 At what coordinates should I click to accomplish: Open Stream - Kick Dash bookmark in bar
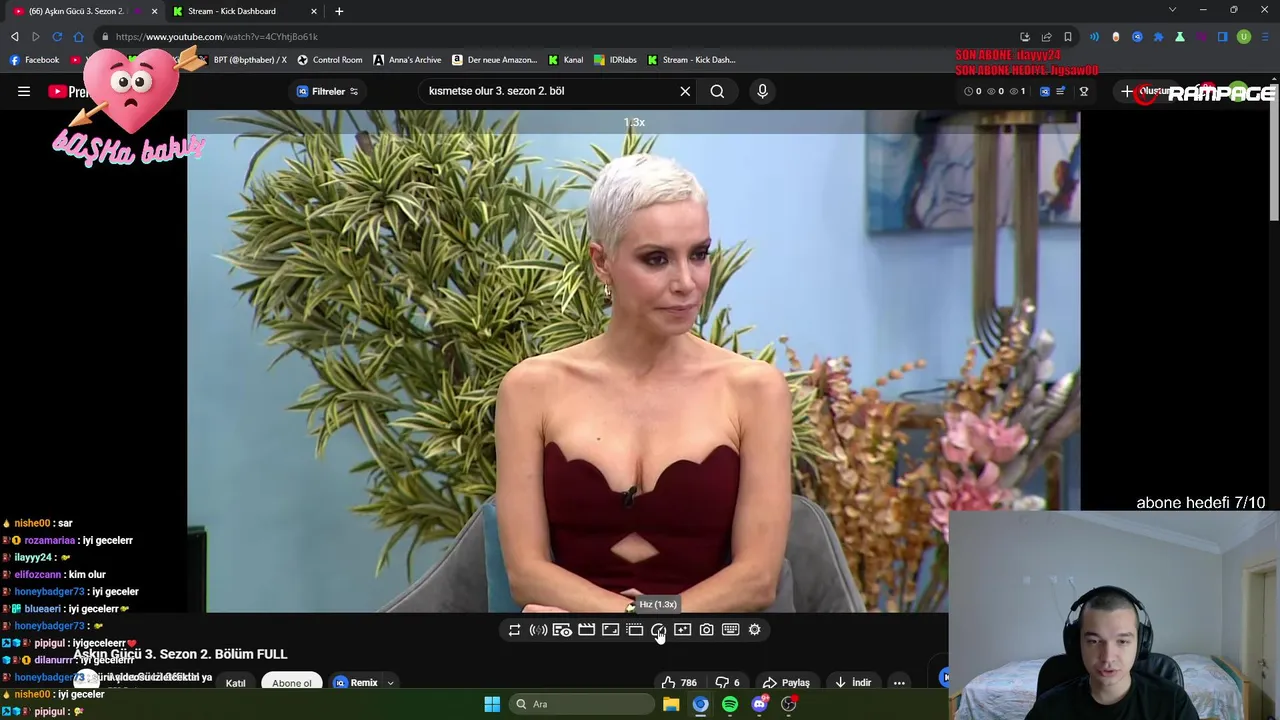click(x=691, y=60)
